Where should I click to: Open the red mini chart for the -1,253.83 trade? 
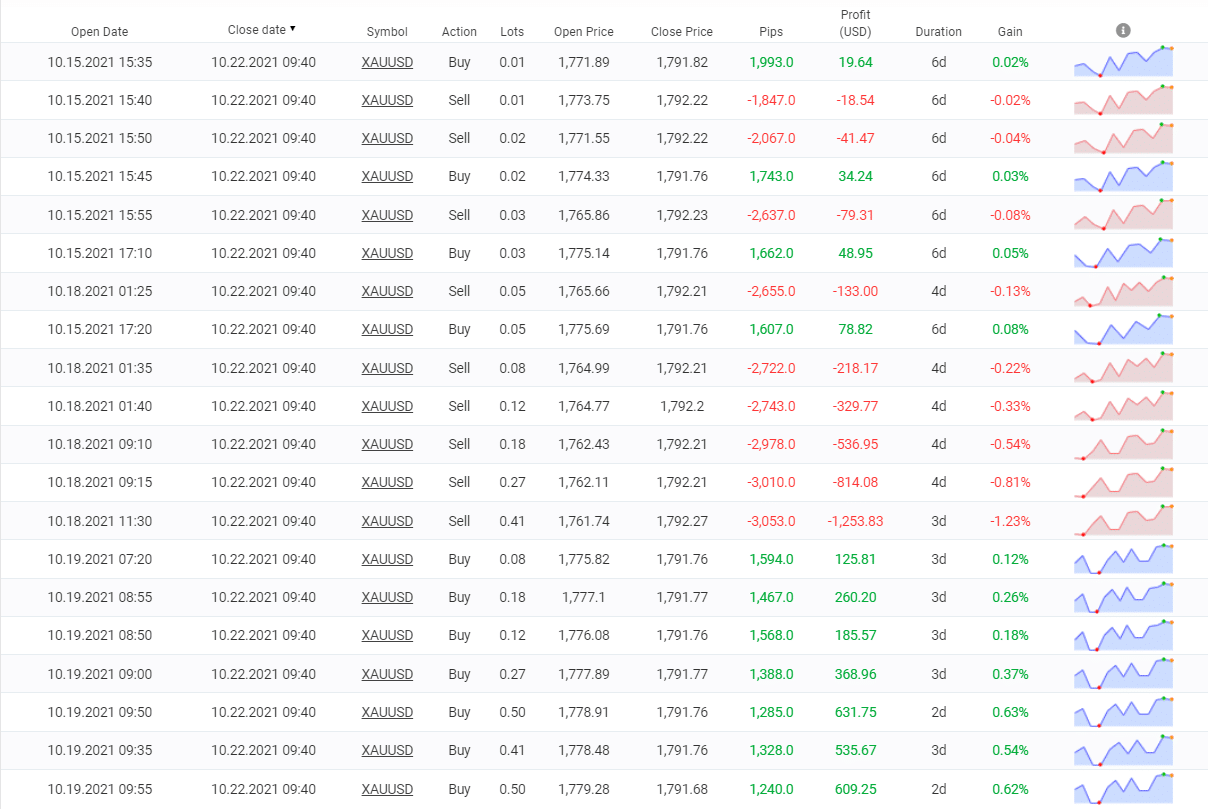[x=1123, y=521]
